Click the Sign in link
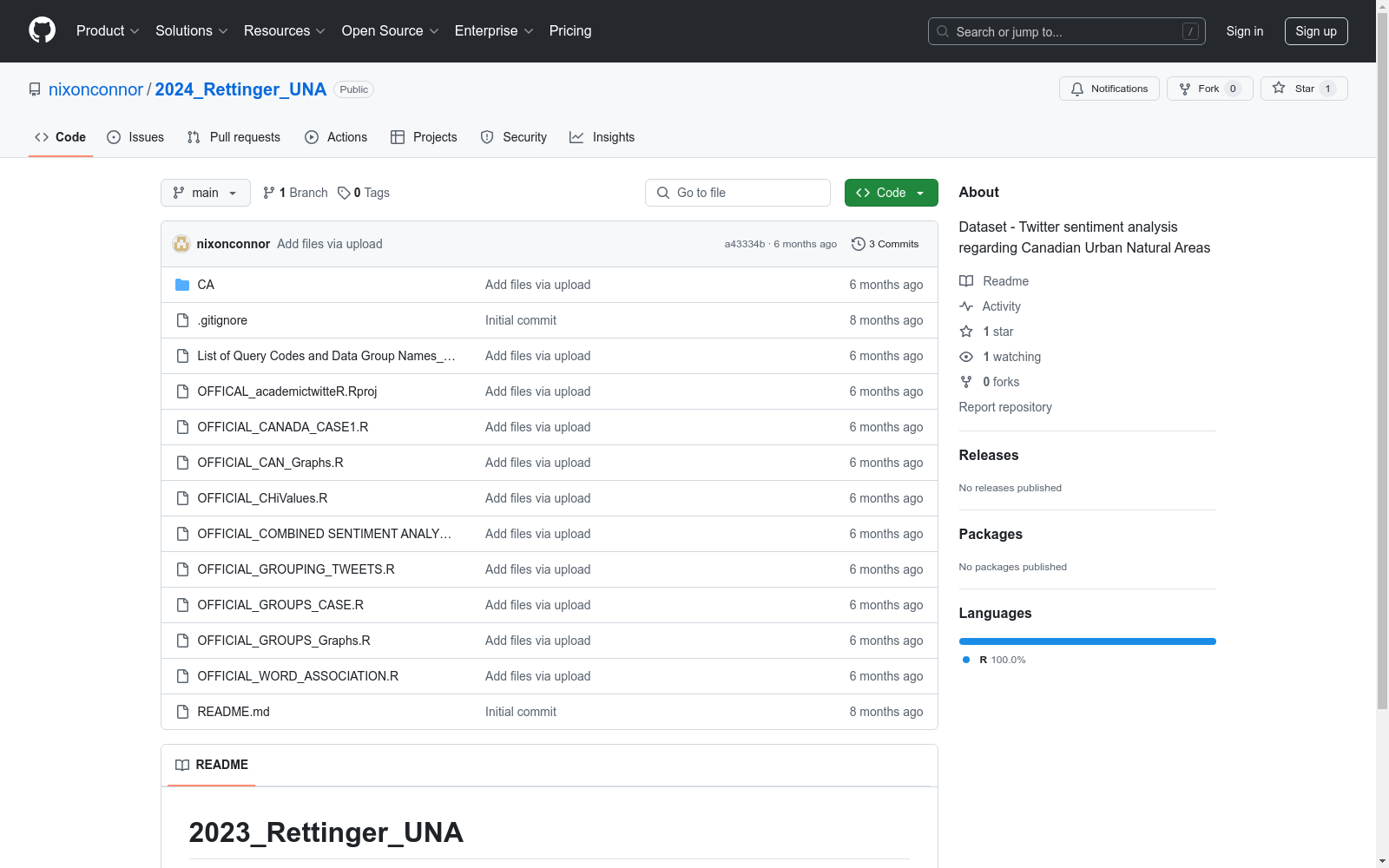The height and width of the screenshot is (868, 1389). click(x=1245, y=31)
